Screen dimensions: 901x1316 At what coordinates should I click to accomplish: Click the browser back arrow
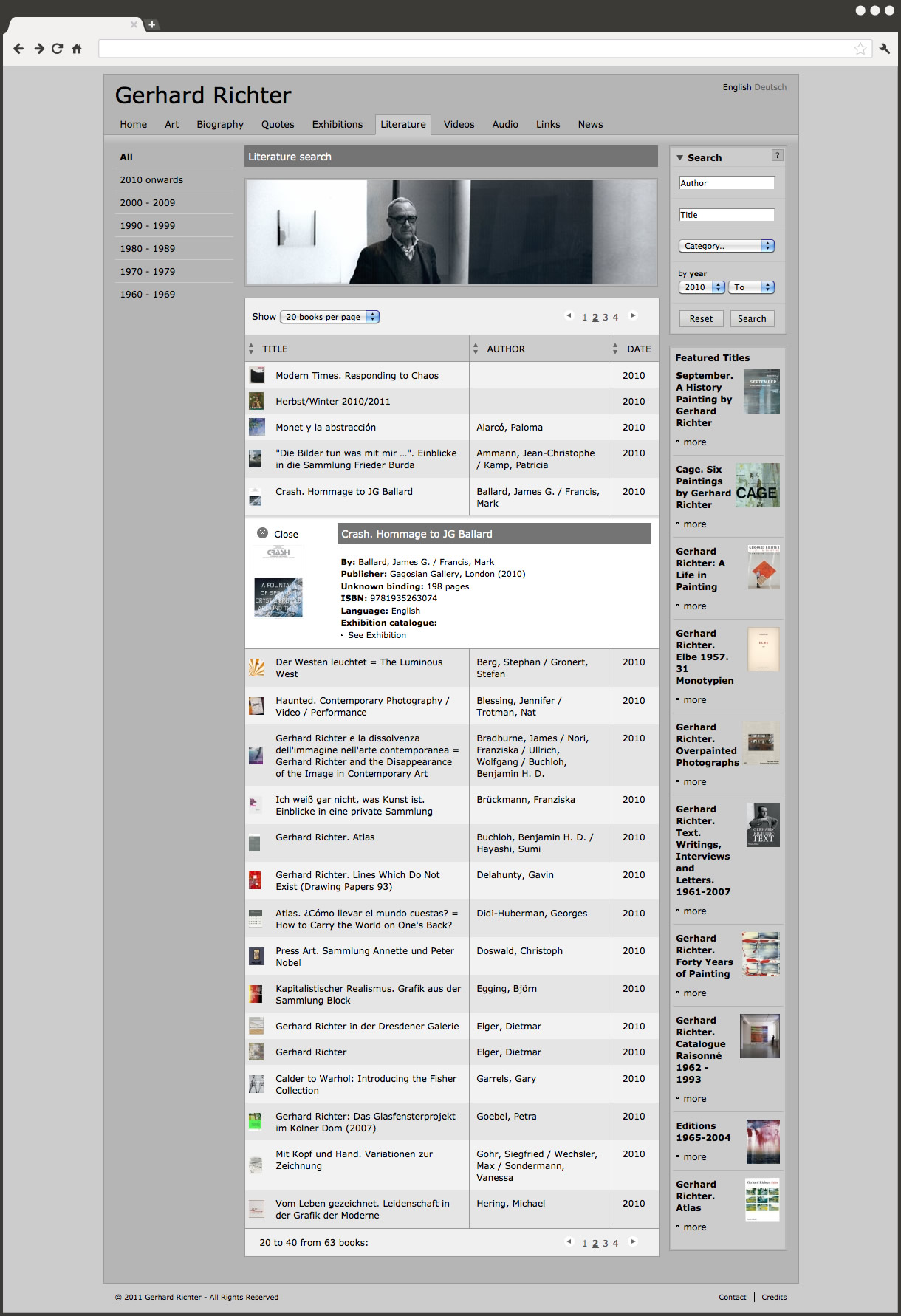[x=18, y=49]
